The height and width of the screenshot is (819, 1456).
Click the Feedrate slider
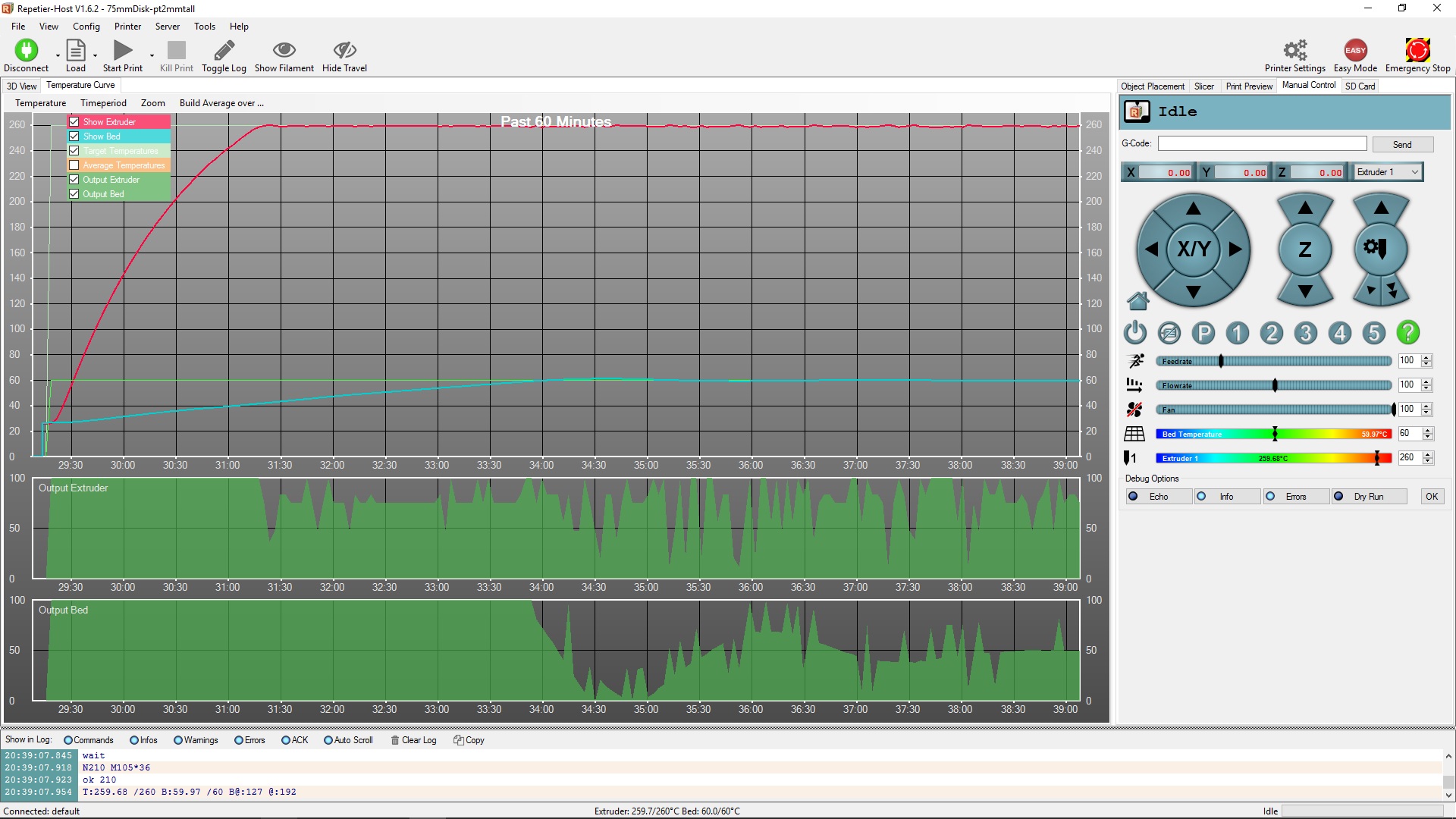1272,362
